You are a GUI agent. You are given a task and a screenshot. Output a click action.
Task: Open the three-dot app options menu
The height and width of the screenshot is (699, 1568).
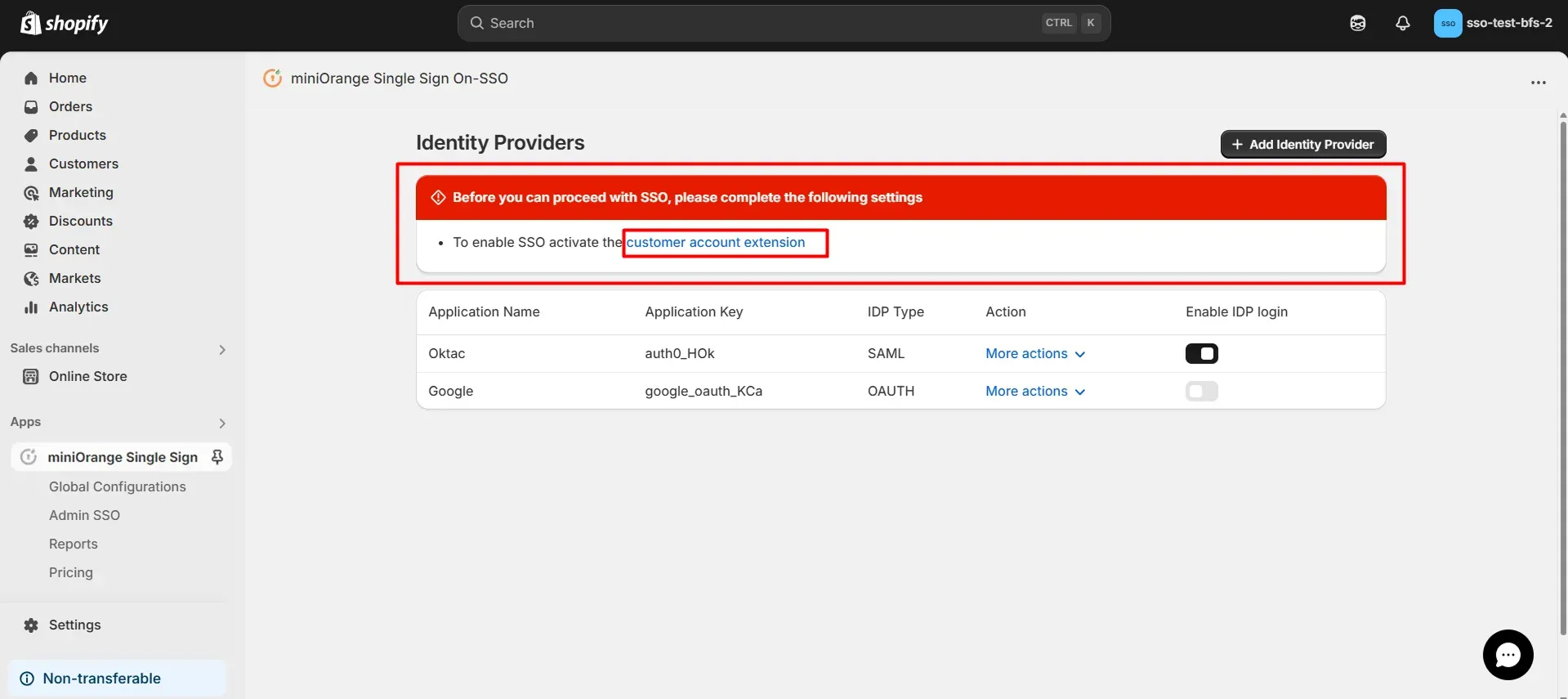coord(1539,83)
